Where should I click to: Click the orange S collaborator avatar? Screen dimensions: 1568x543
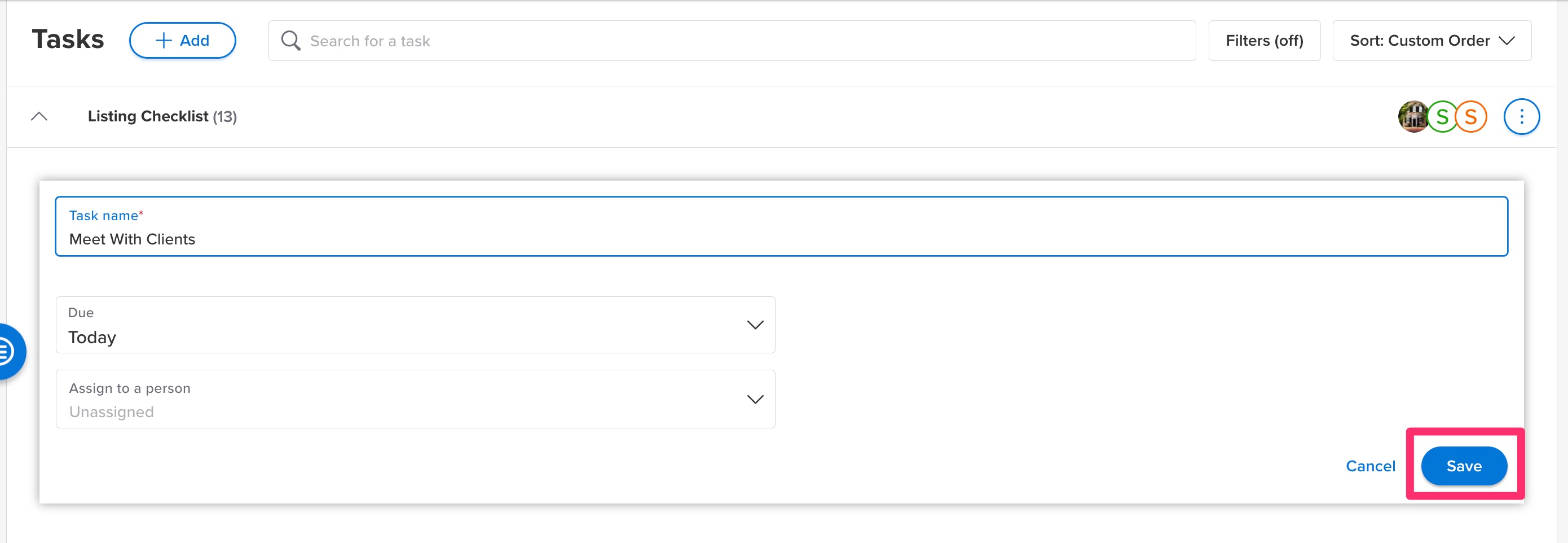tap(1470, 116)
